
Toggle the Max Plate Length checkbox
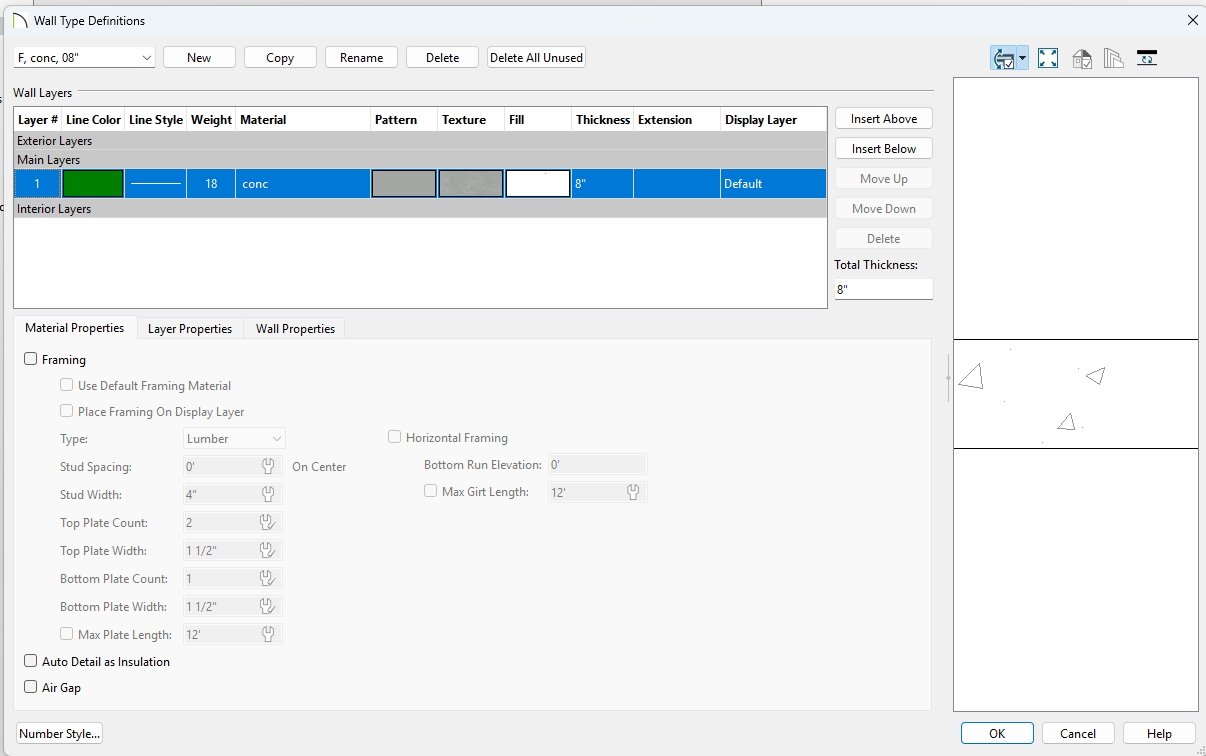coord(66,633)
